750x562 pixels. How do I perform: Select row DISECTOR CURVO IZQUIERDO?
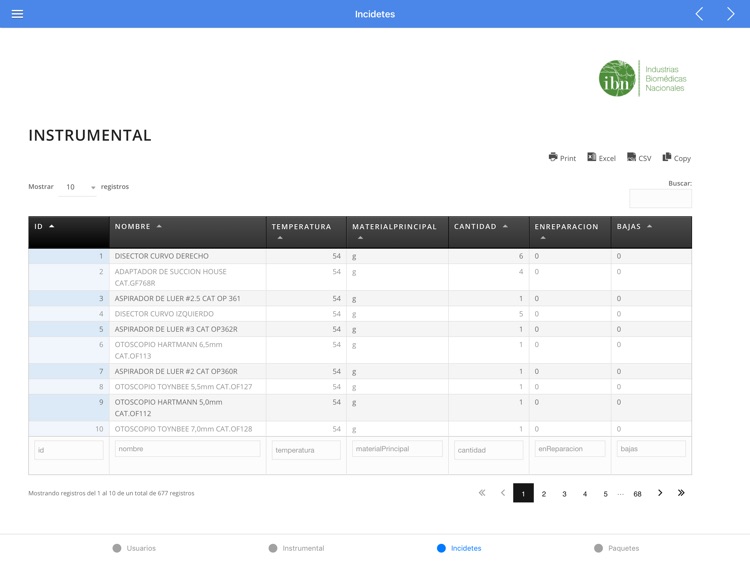tap(360, 314)
